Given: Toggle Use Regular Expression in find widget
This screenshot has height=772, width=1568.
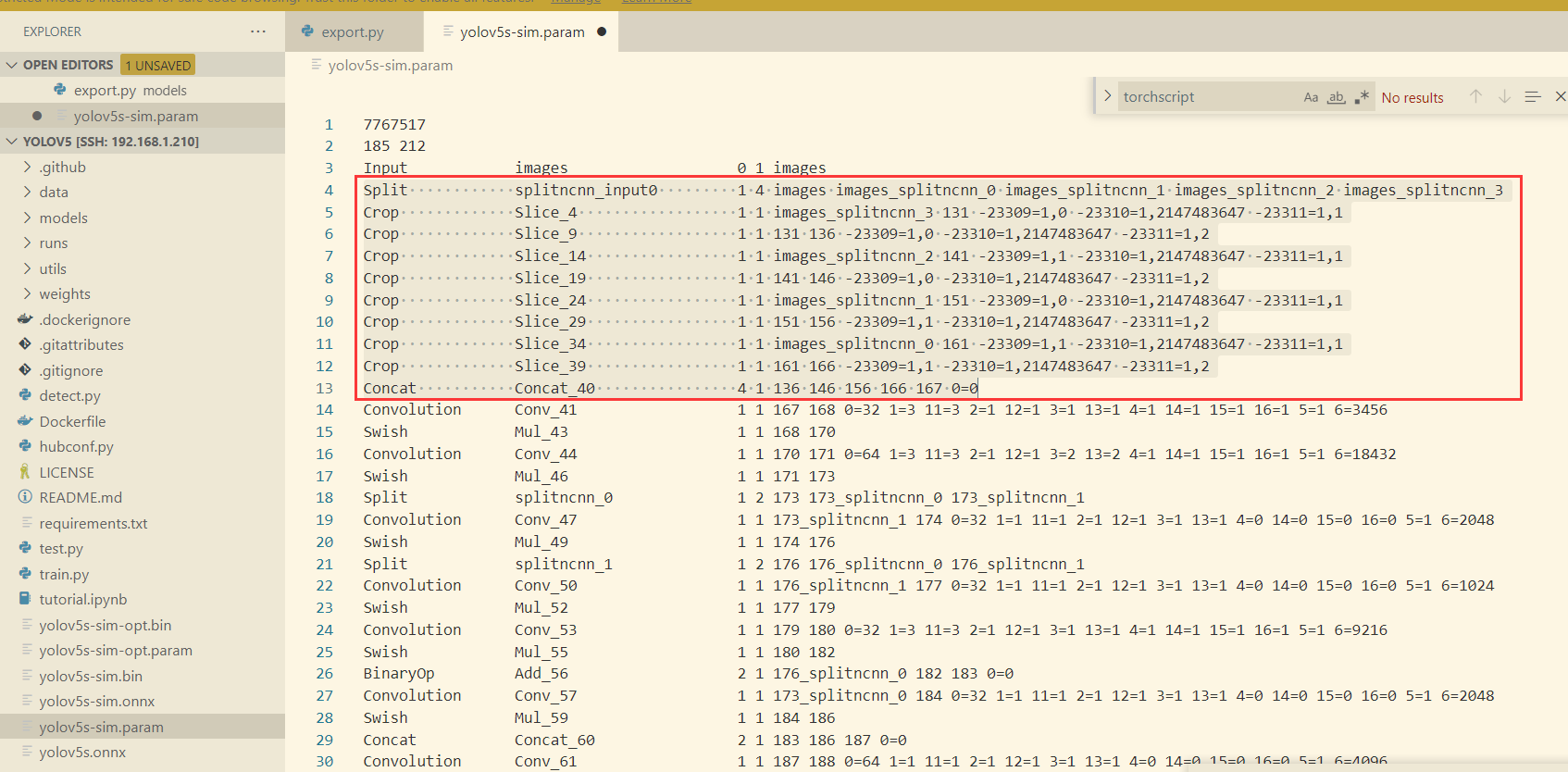Looking at the screenshot, I should pyautogui.click(x=1362, y=97).
